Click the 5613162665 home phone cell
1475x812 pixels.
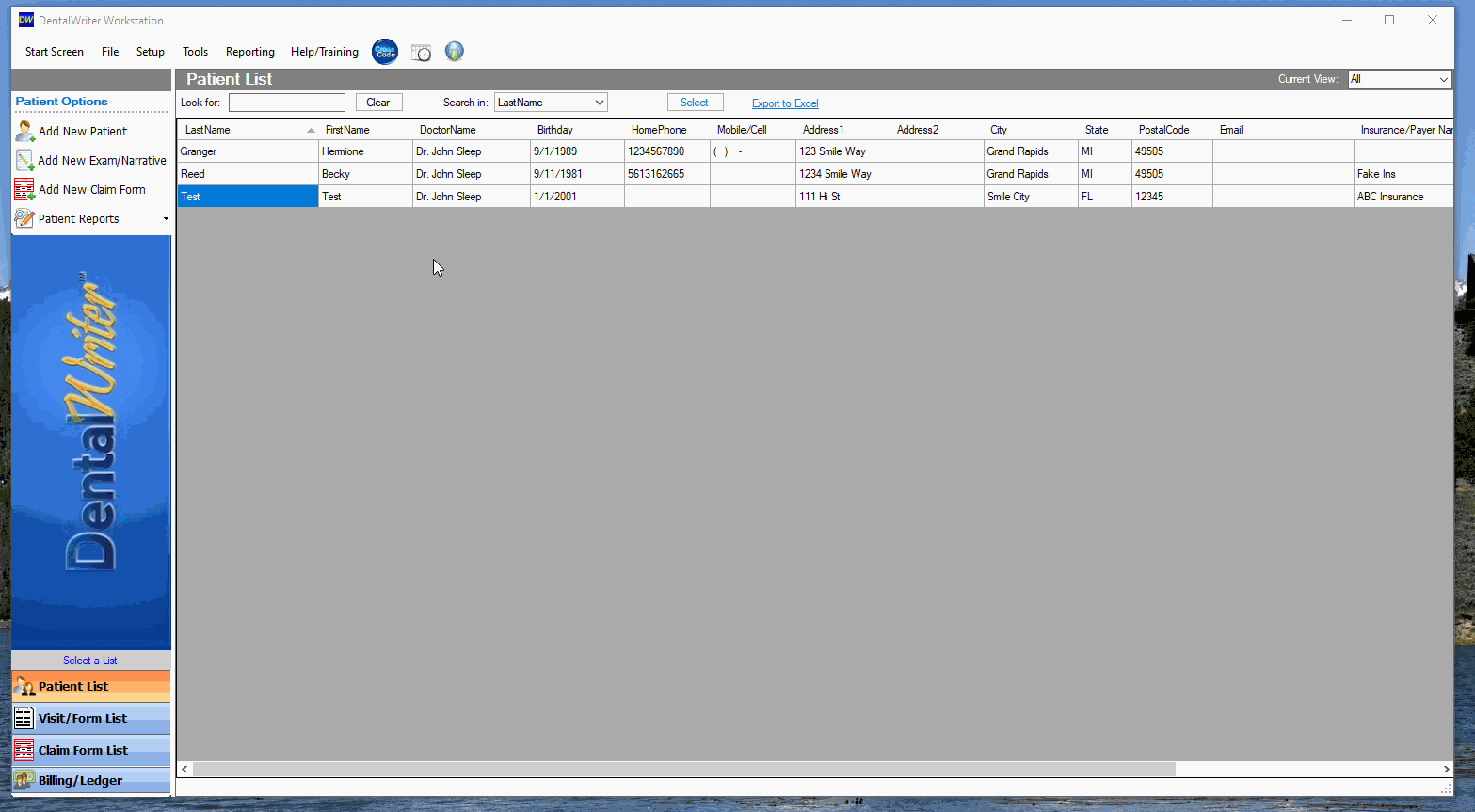coord(667,174)
